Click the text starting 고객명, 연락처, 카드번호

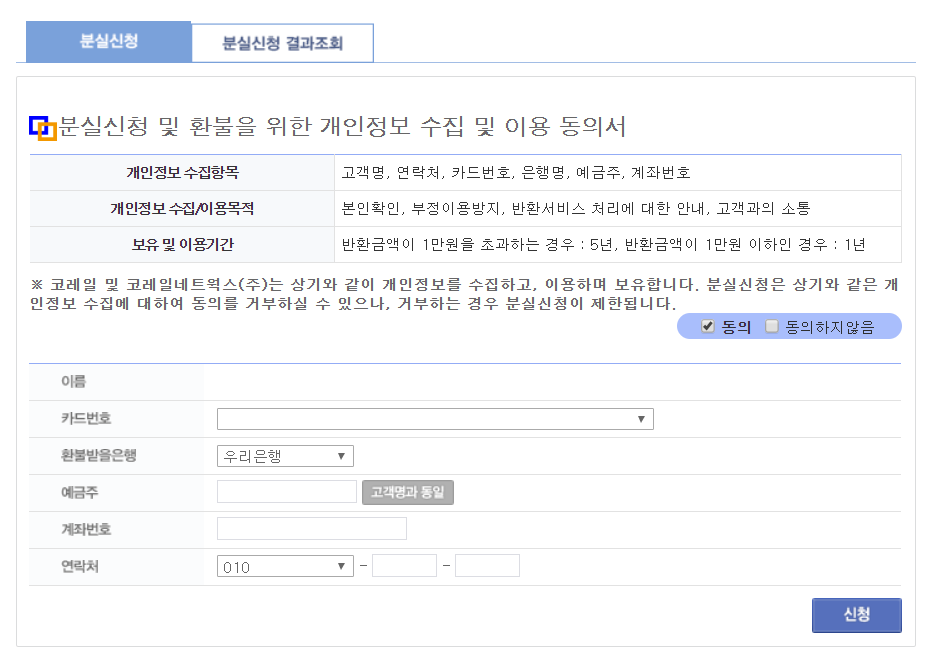coord(516,173)
